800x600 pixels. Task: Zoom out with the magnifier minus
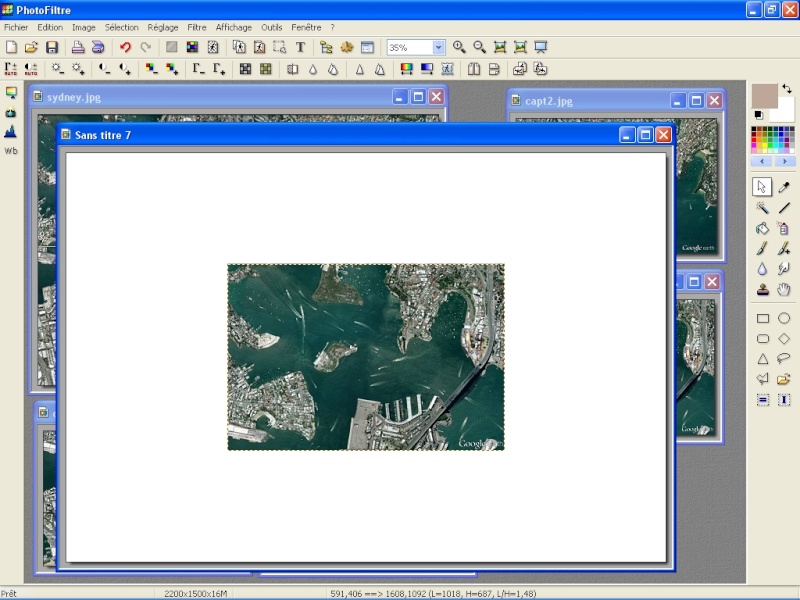[480, 47]
